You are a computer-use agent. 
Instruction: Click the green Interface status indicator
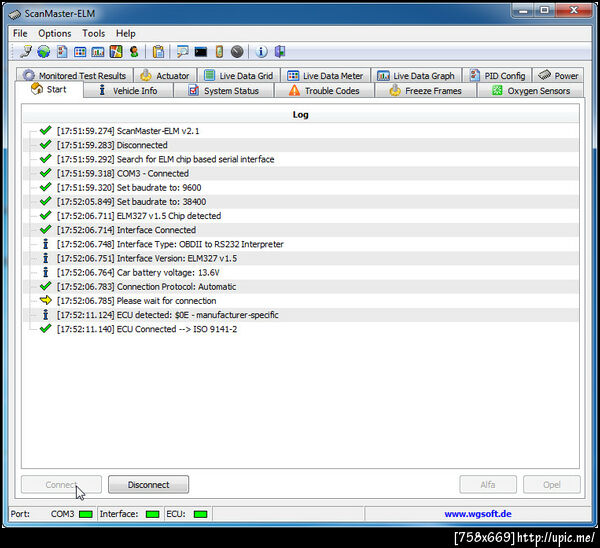click(153, 514)
